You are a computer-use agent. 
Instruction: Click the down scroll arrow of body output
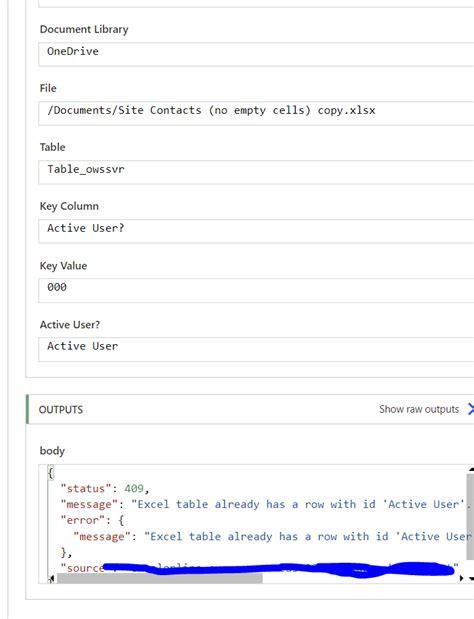(471, 578)
